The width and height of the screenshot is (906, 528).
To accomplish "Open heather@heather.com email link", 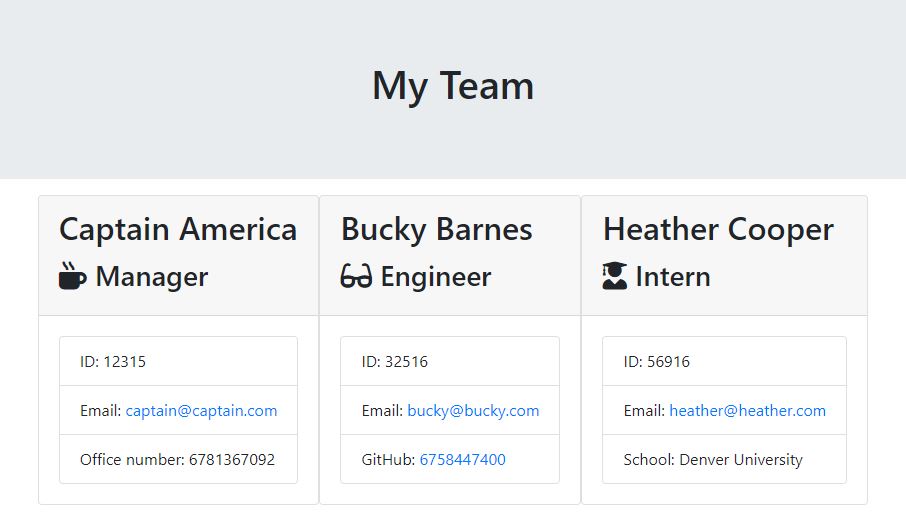I will [x=747, y=410].
